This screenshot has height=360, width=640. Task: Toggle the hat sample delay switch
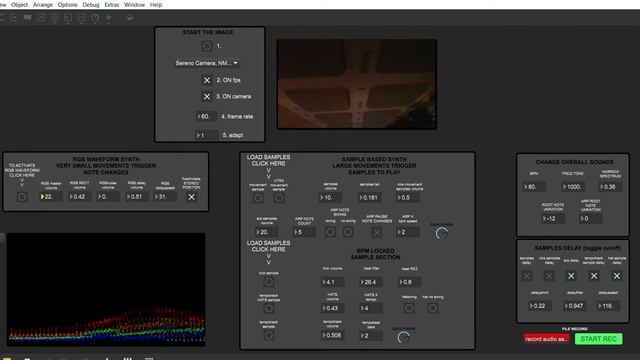(x=617, y=276)
